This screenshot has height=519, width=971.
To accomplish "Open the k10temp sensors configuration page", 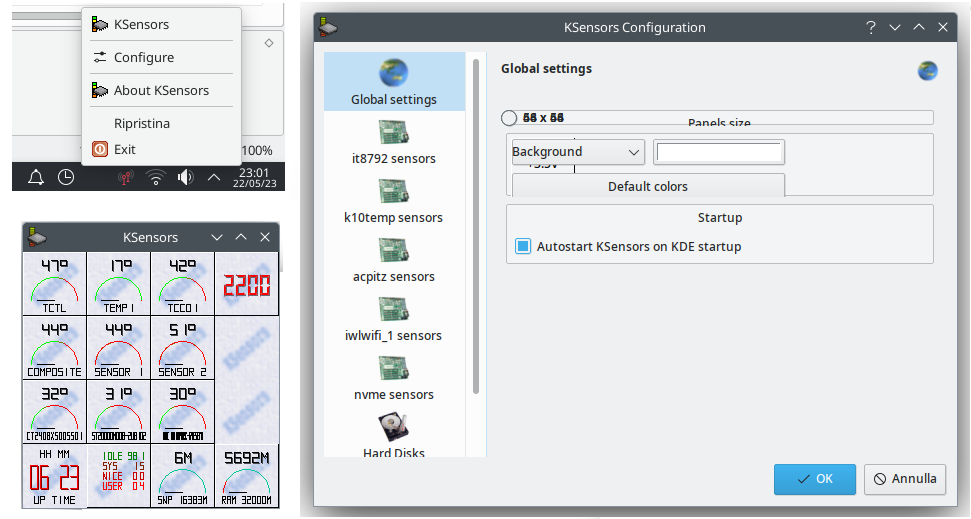I will 394,192.
